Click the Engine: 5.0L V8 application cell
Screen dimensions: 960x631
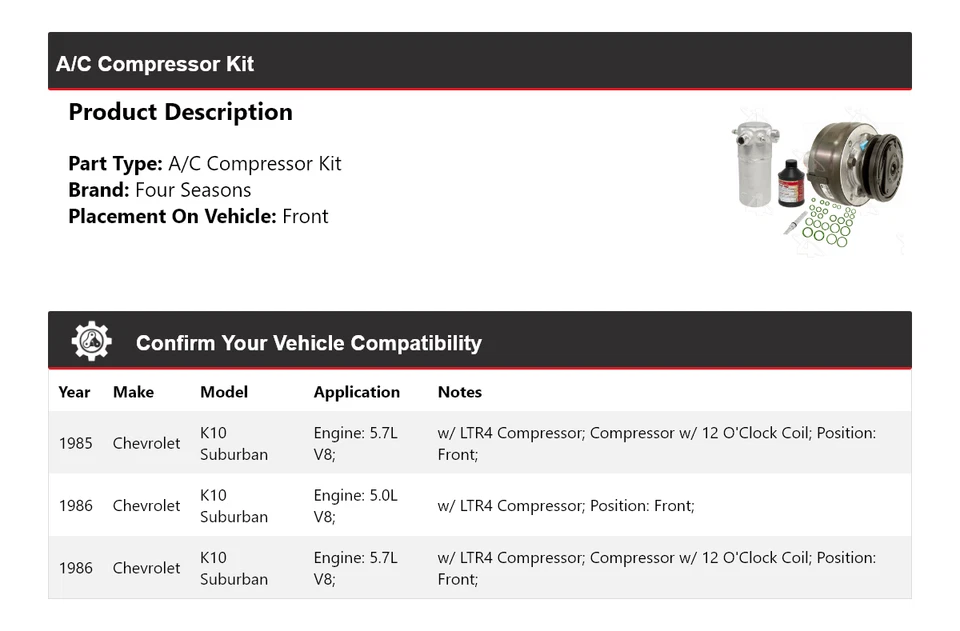pos(355,506)
